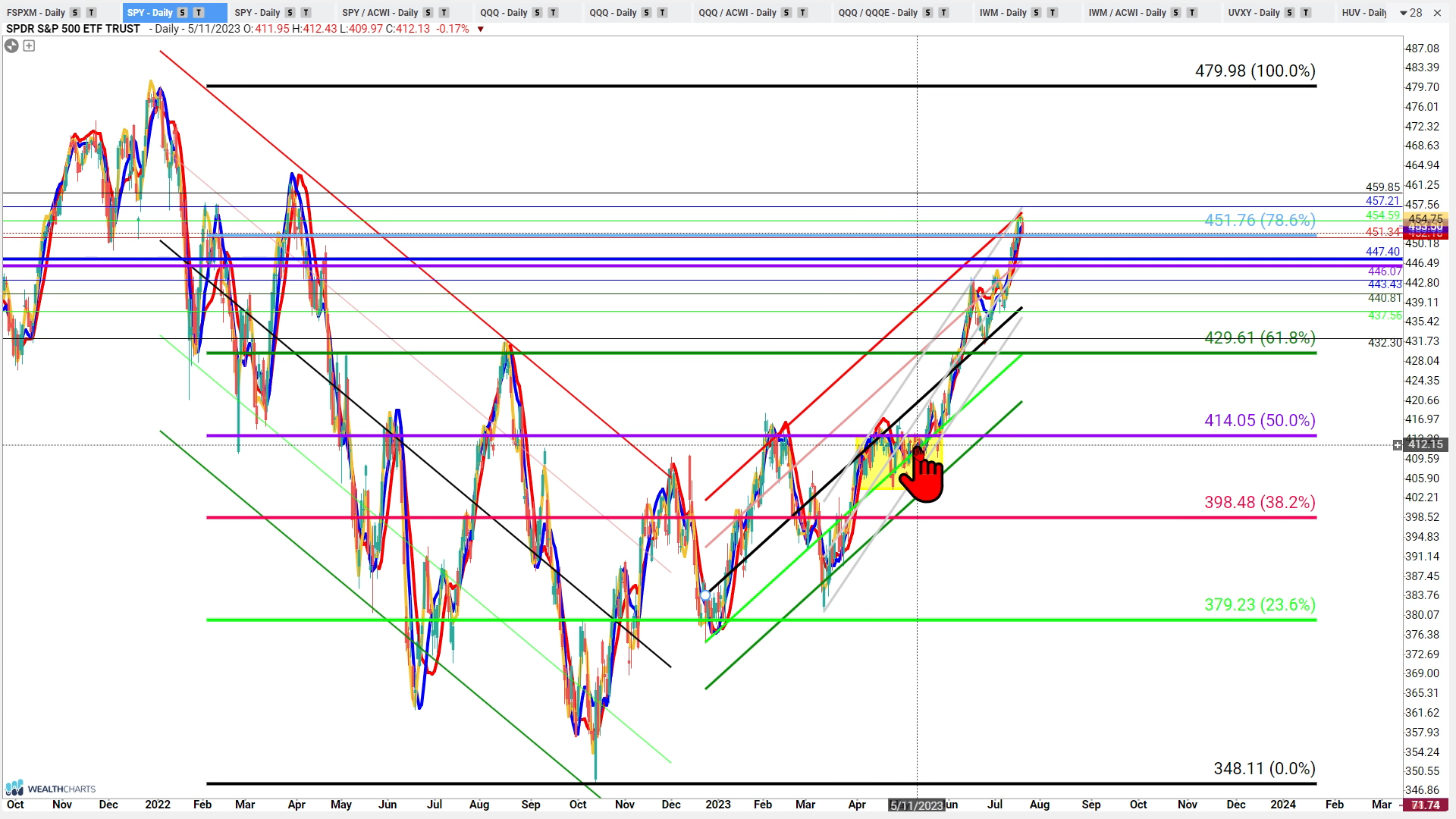Viewport: 1456px width, 819px height.
Task: Select the 379.23 (23.6%) Fibonacci label
Action: pyautogui.click(x=1260, y=604)
